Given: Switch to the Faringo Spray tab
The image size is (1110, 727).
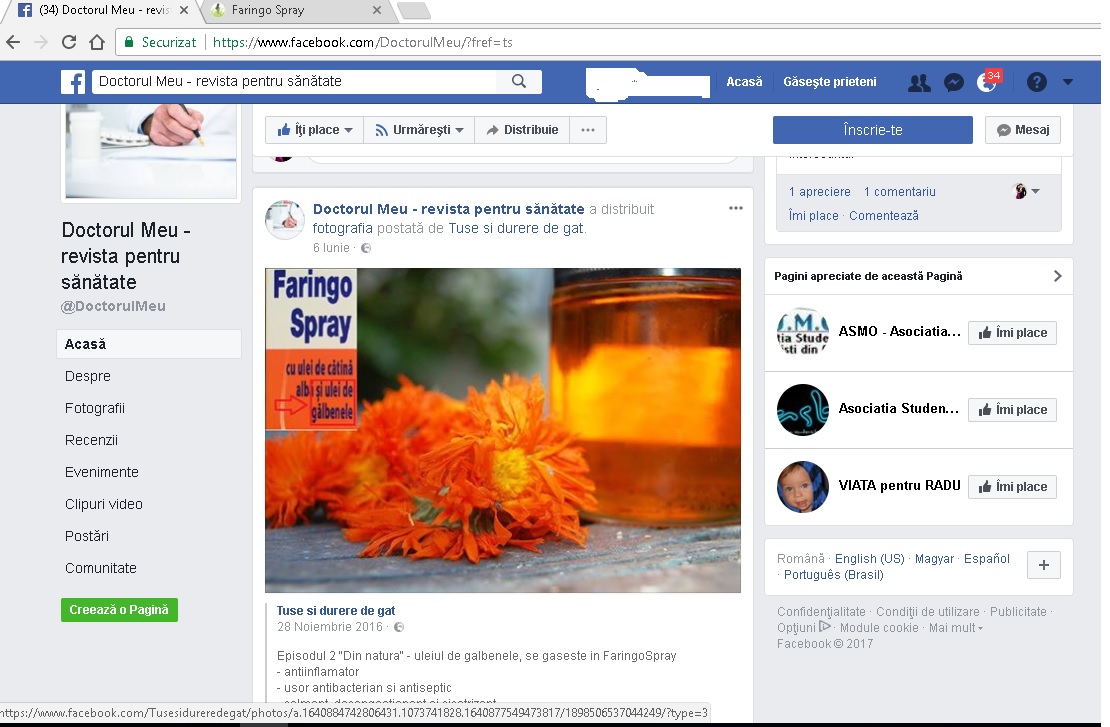Looking at the screenshot, I should click(x=297, y=10).
